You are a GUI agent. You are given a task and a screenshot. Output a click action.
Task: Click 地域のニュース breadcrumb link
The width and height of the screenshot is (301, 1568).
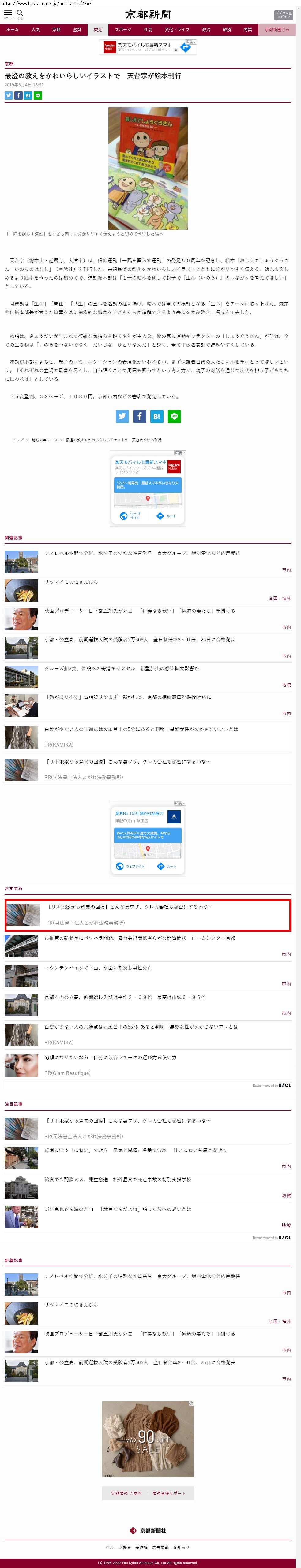[44, 440]
